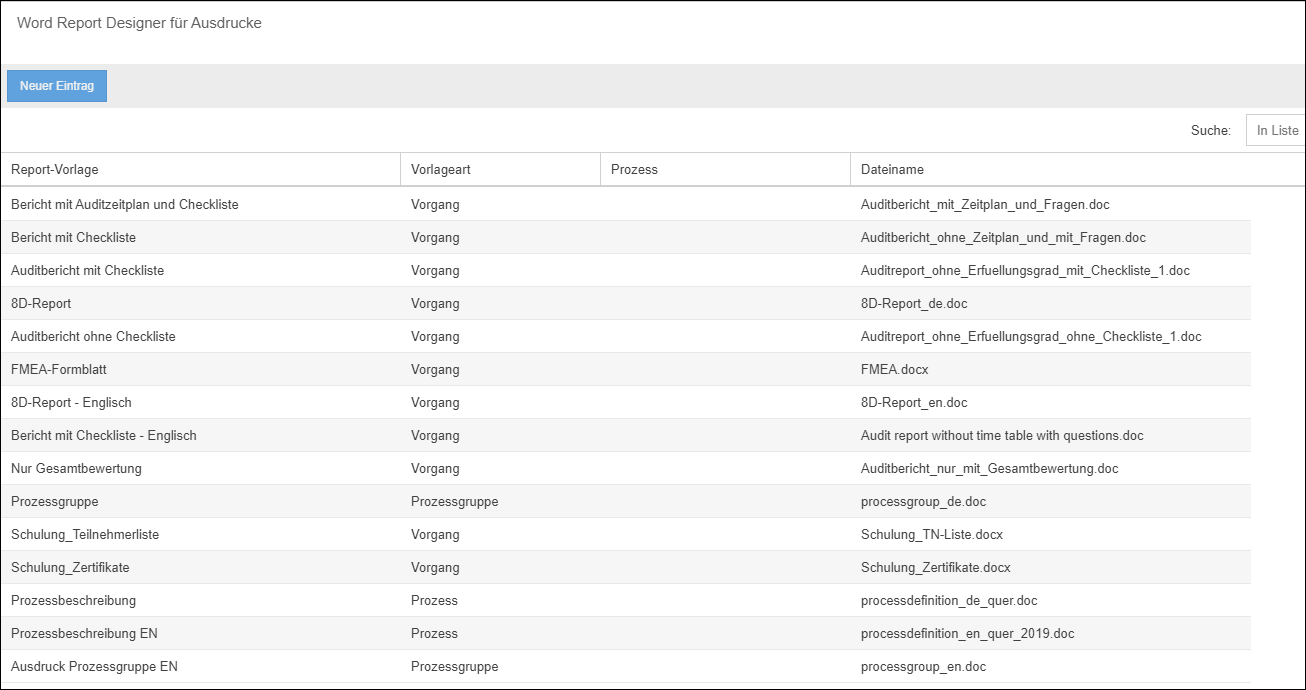Click the Schulung_Zertifikate.docx file name
1306x690 pixels.
pos(935,567)
